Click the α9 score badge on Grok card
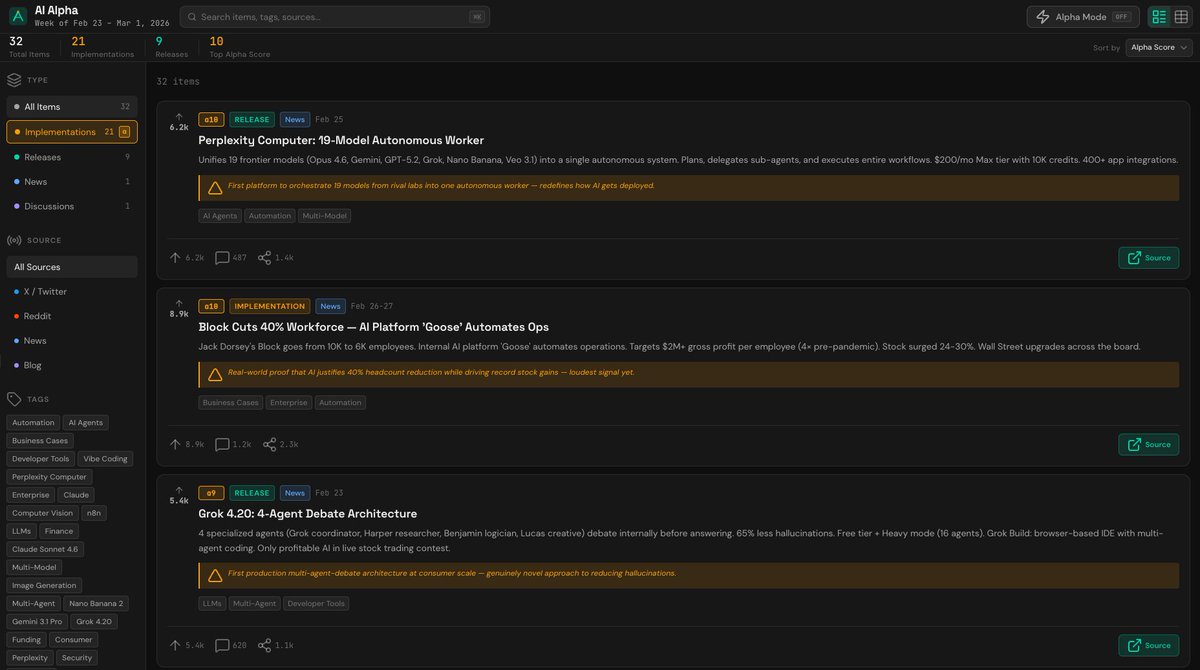 tap(211, 493)
